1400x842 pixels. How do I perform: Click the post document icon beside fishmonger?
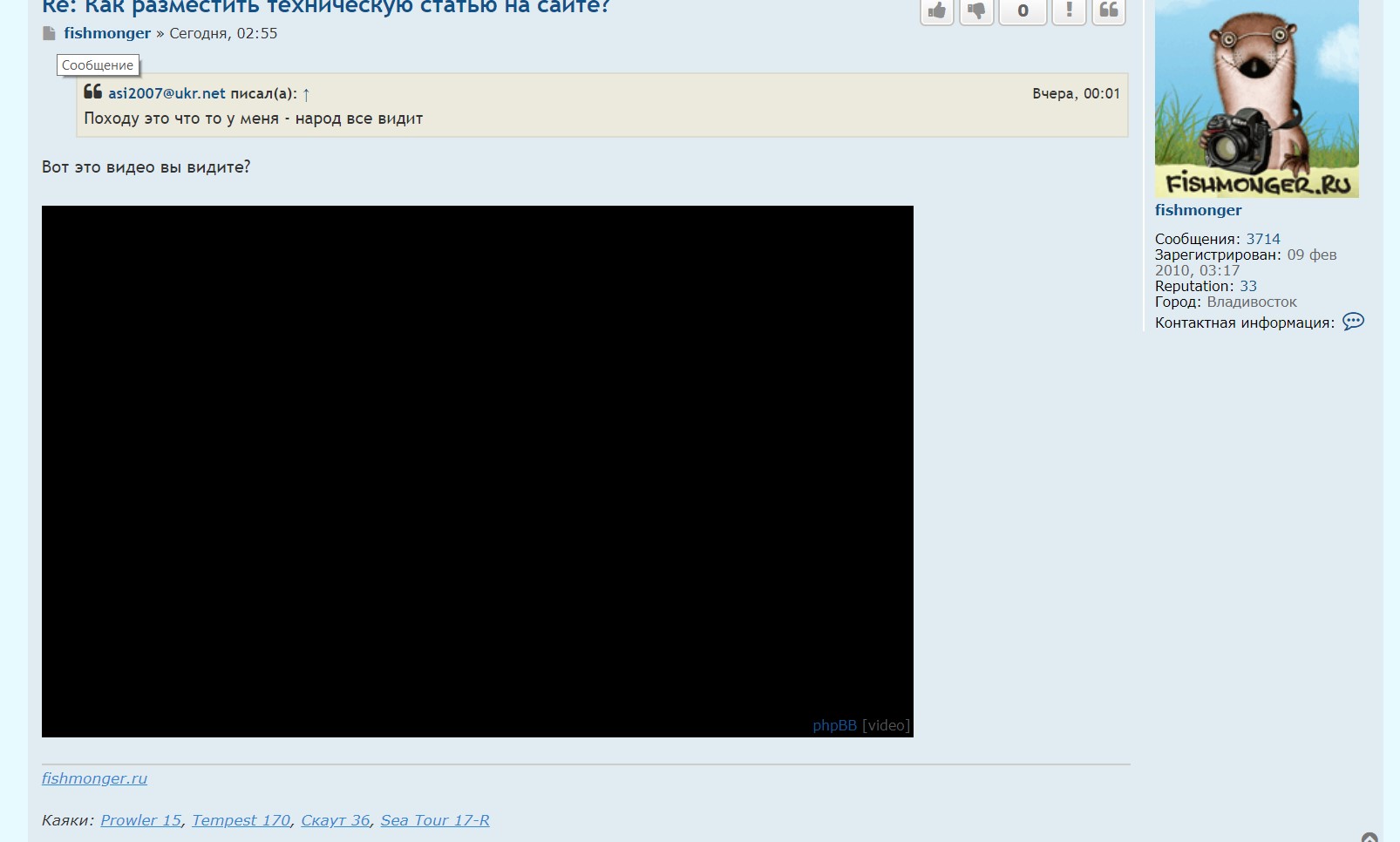coord(49,34)
